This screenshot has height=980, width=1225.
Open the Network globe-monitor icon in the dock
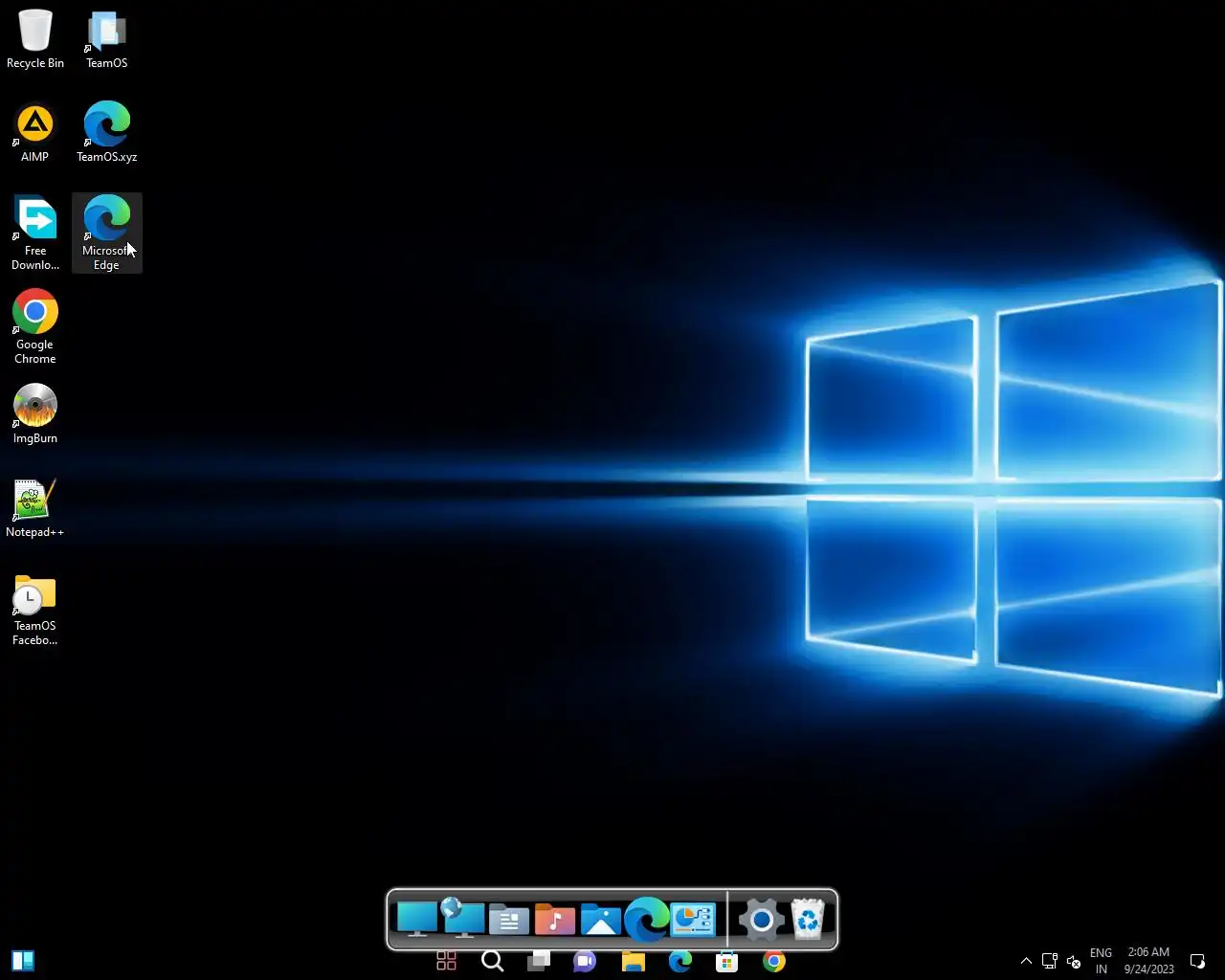[x=463, y=920]
